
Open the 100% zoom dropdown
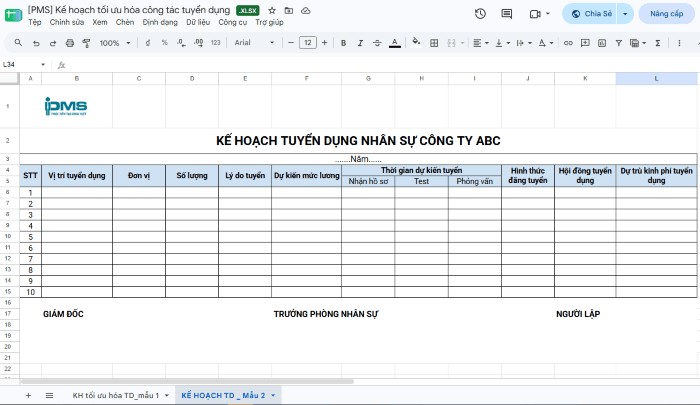pos(115,43)
